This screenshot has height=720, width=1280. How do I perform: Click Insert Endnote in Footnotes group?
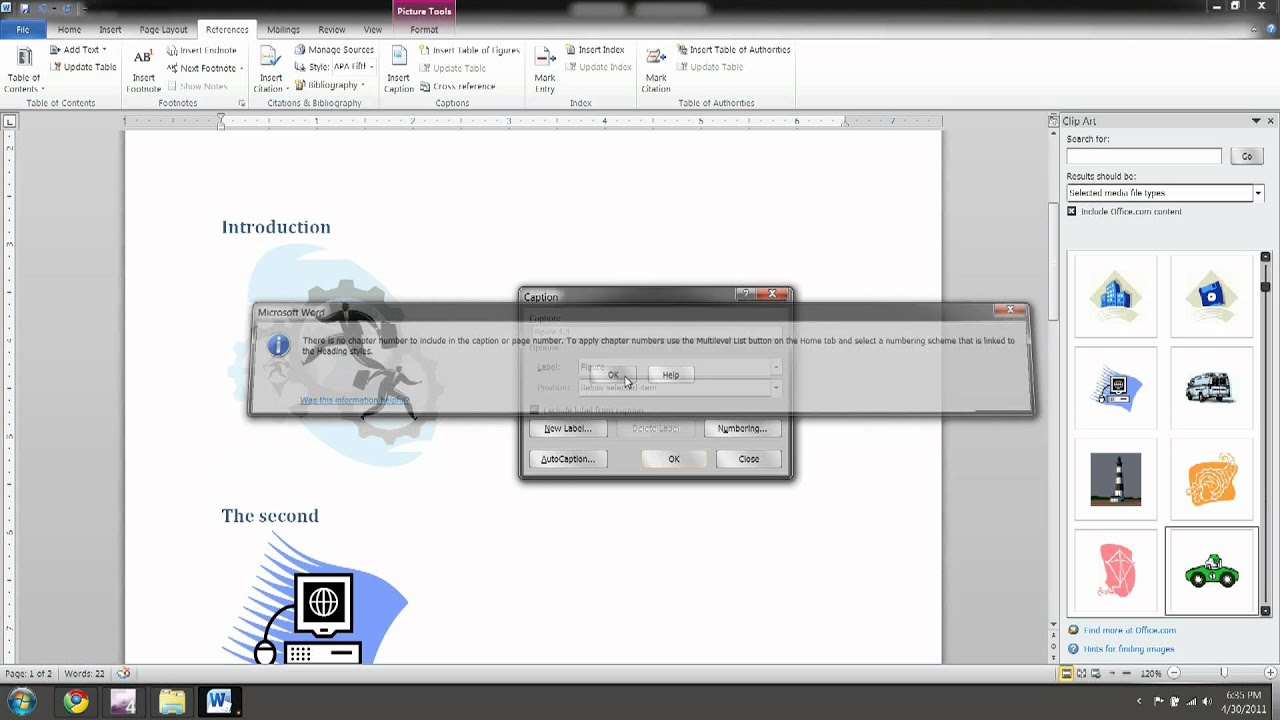tap(202, 50)
